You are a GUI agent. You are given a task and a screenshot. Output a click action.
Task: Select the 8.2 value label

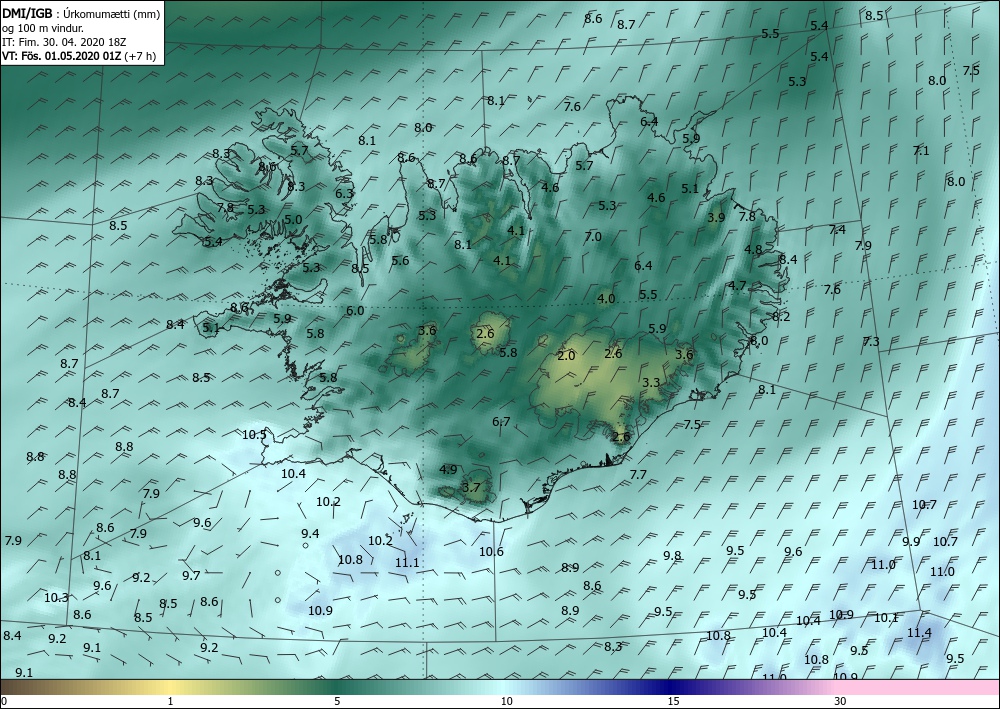pyautogui.click(x=781, y=316)
